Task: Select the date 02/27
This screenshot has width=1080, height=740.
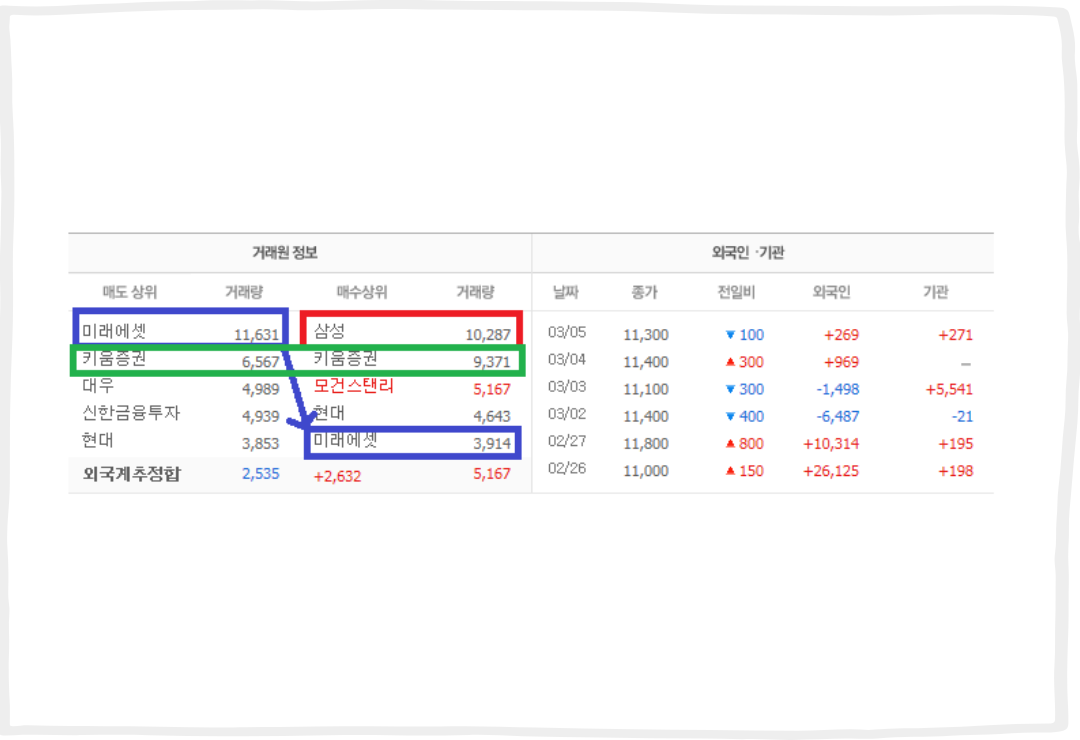Action: tap(567, 441)
